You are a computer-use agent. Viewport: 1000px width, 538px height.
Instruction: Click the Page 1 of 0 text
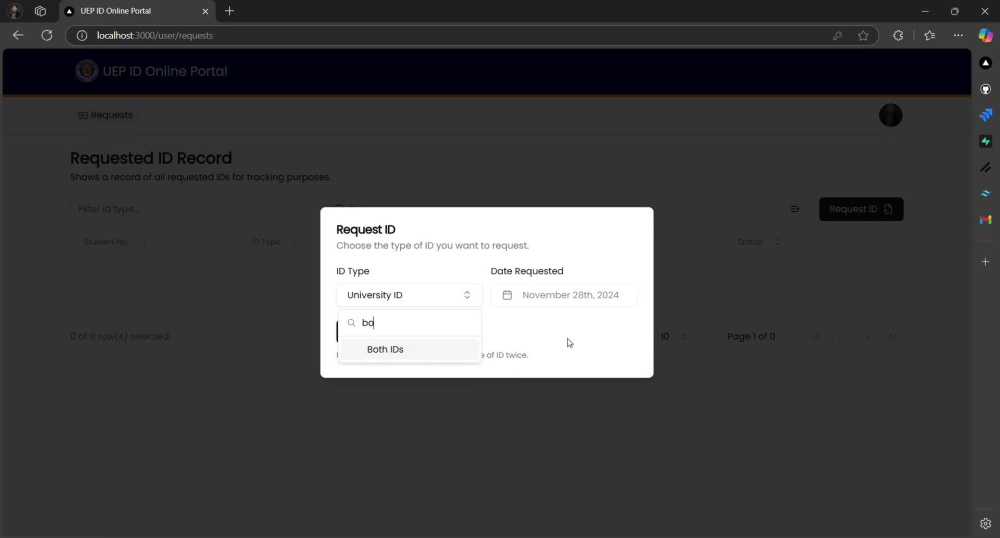pos(751,337)
